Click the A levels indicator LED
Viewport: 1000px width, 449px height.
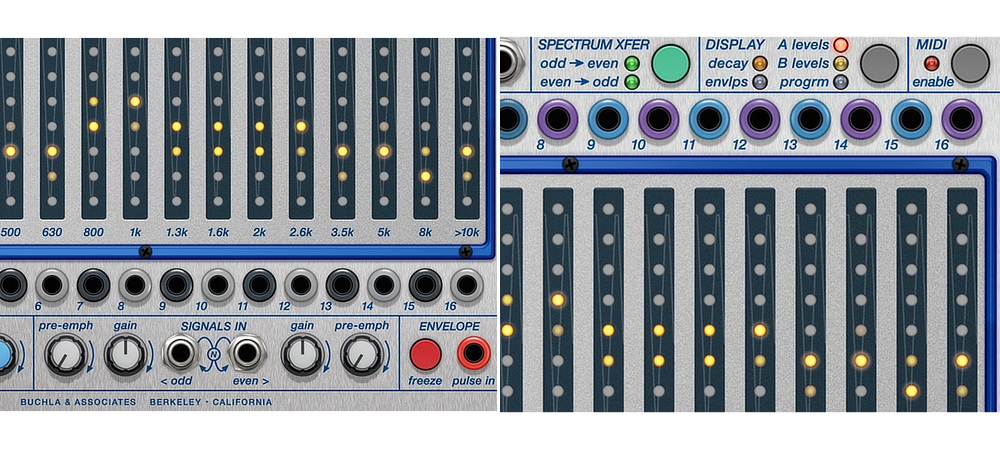pyautogui.click(x=841, y=45)
